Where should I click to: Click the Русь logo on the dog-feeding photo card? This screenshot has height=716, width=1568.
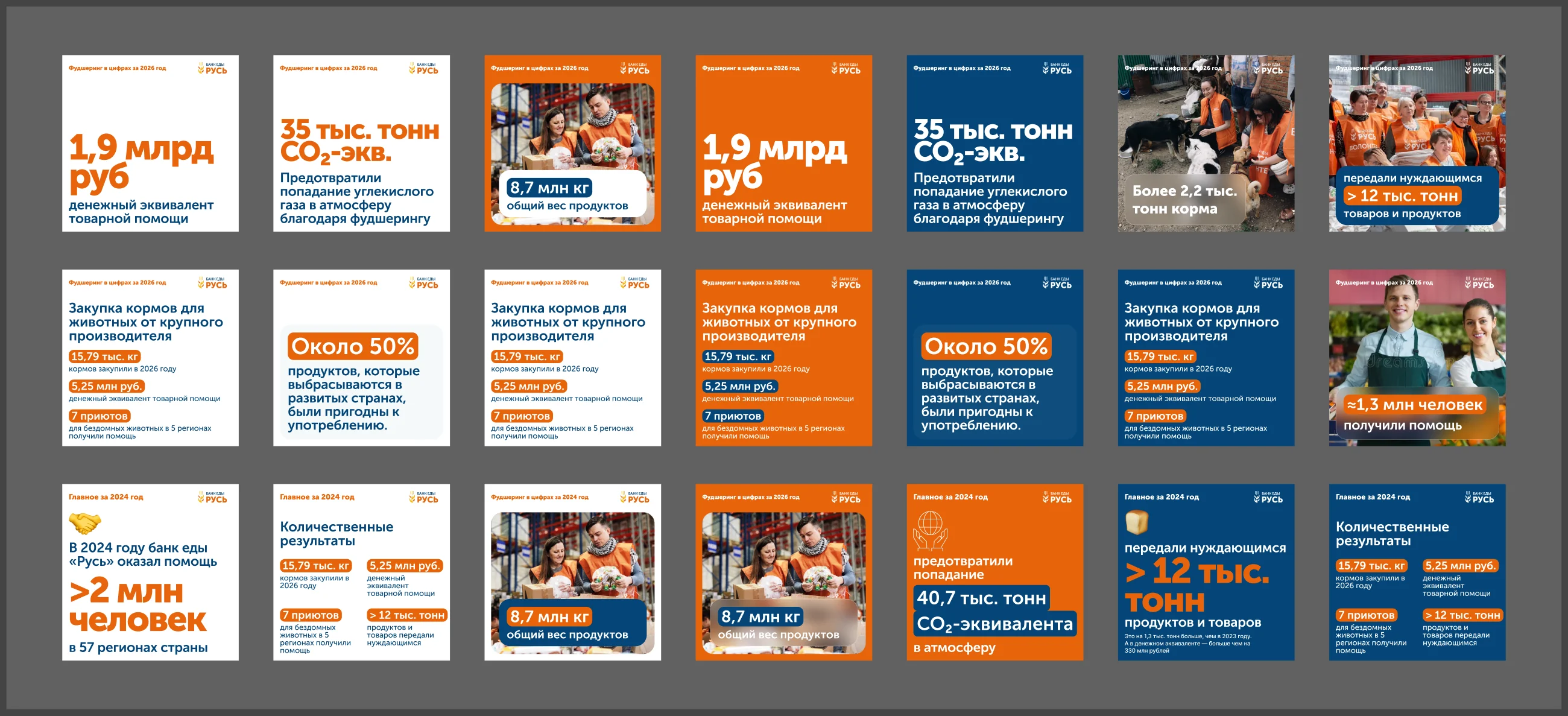click(1268, 69)
